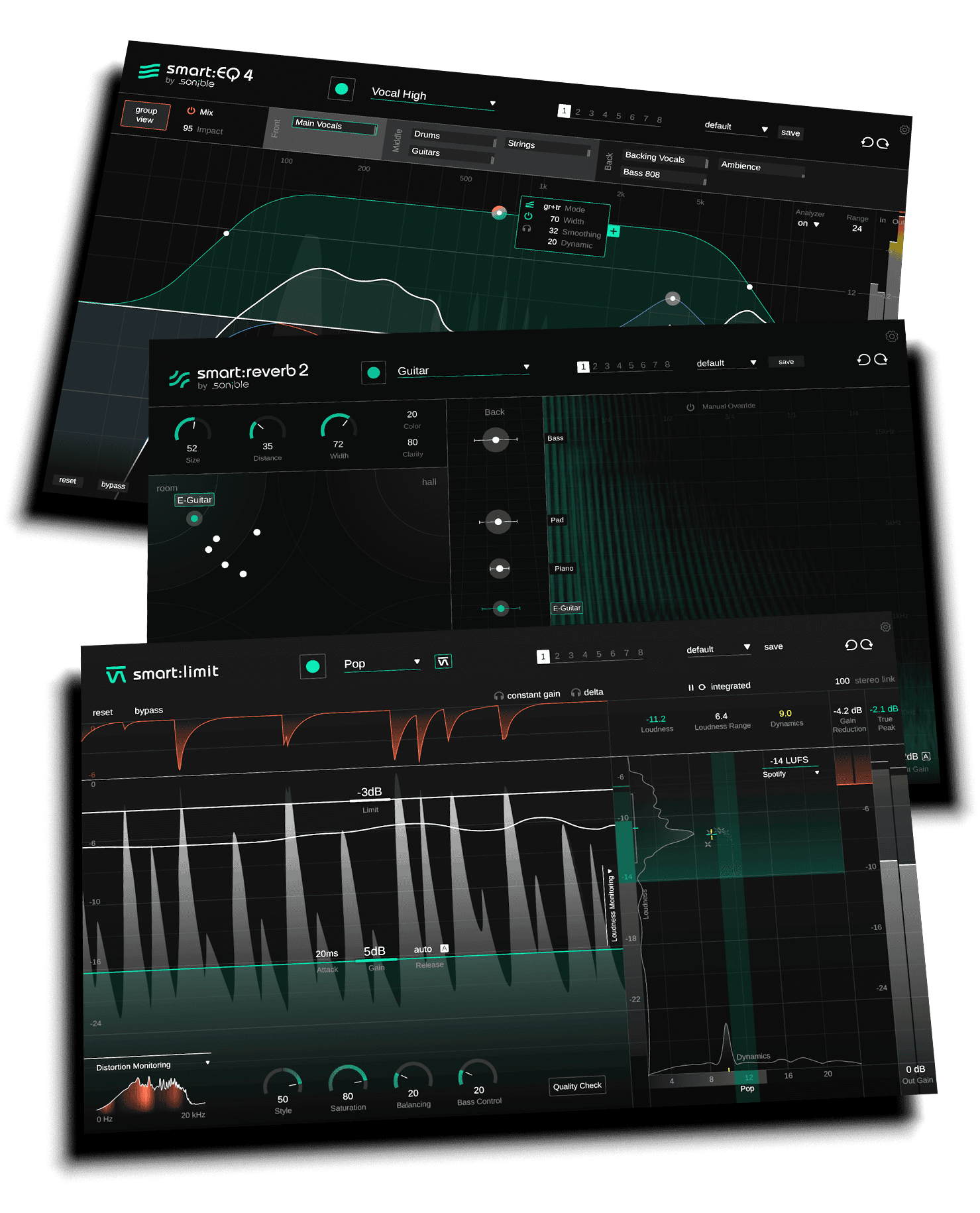Toggle group view in smart:EQ 4

(146, 115)
